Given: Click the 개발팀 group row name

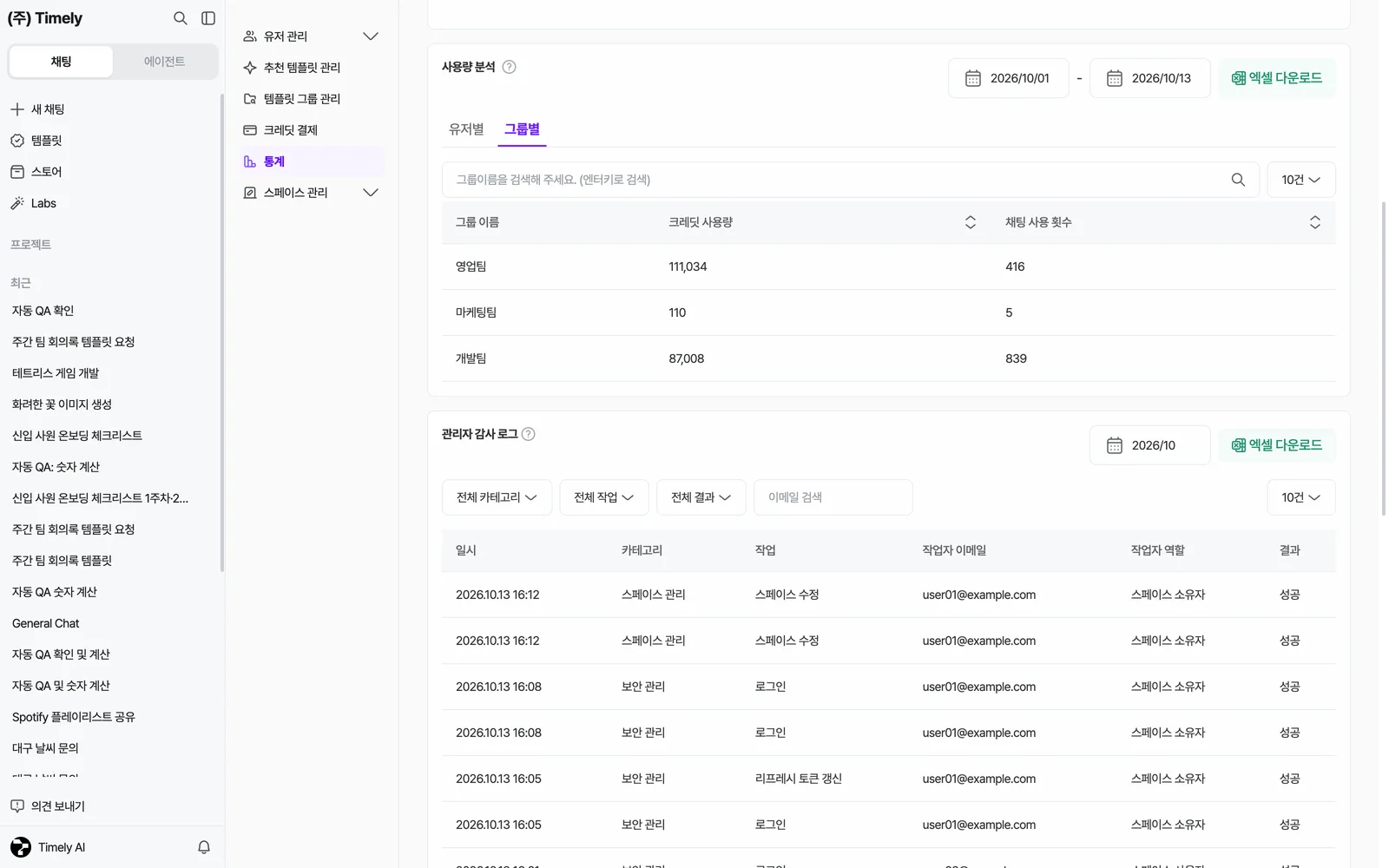Looking at the screenshot, I should 471,358.
